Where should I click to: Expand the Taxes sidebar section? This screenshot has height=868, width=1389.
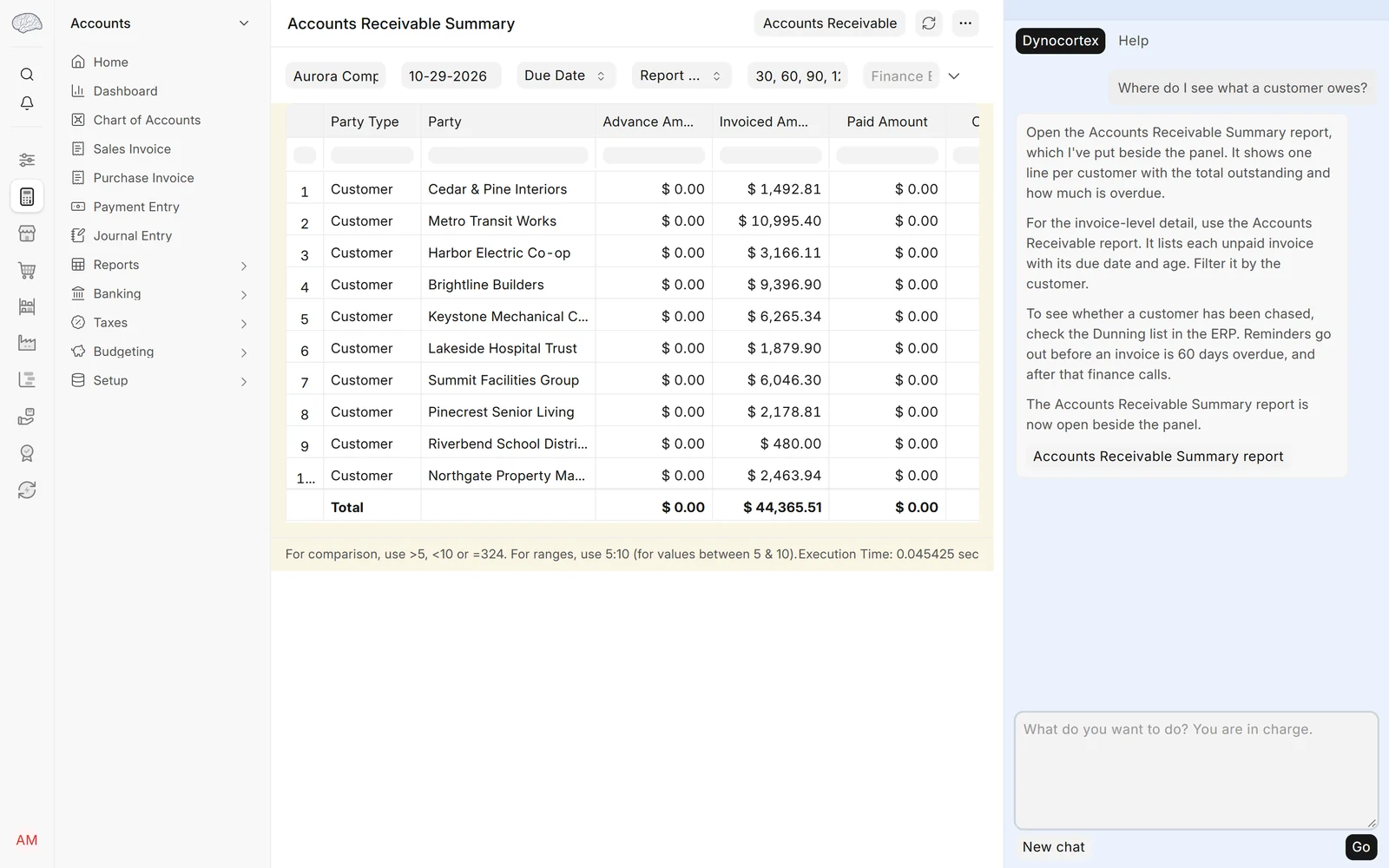click(244, 324)
